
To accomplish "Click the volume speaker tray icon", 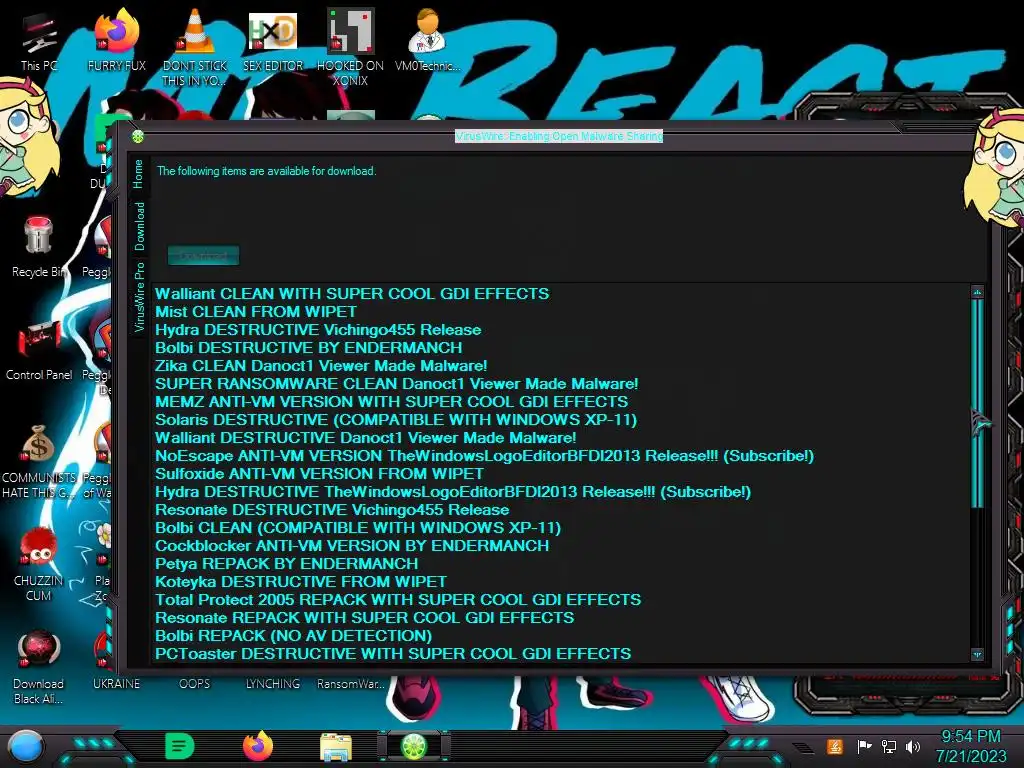I will (x=913, y=746).
